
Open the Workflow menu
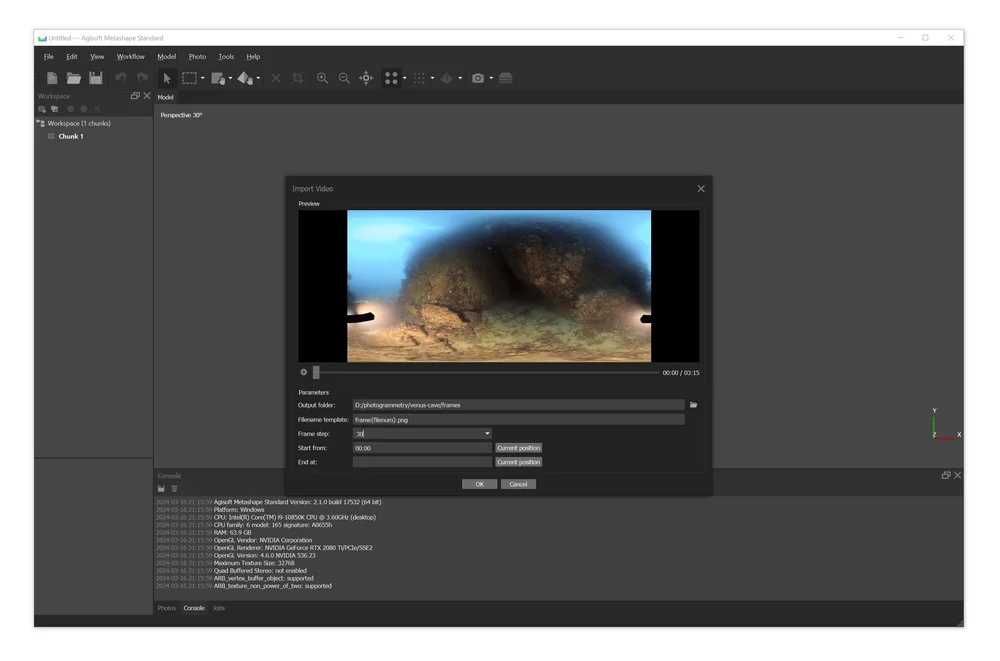(x=129, y=56)
